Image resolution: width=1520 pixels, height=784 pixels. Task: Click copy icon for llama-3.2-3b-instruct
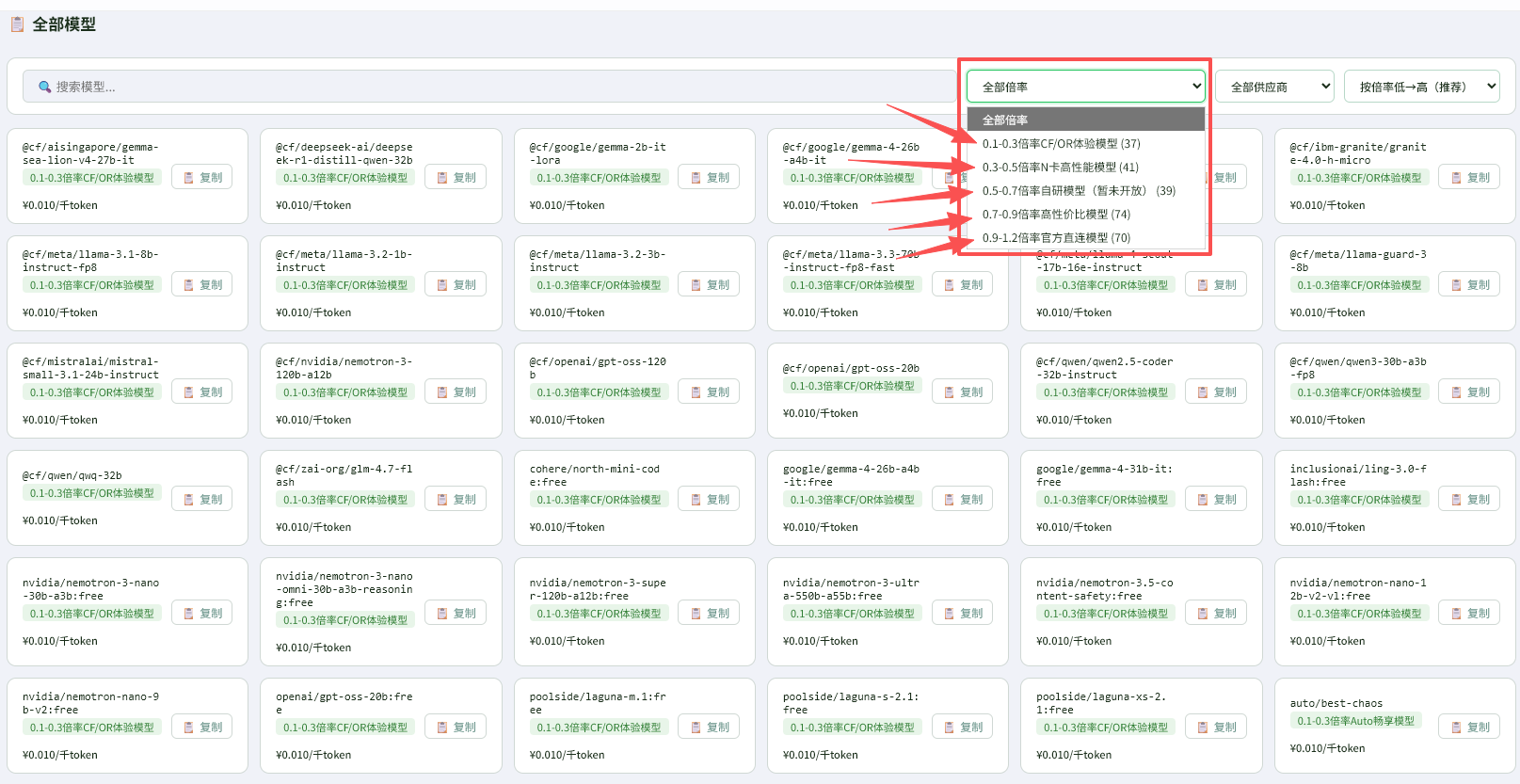[696, 285]
